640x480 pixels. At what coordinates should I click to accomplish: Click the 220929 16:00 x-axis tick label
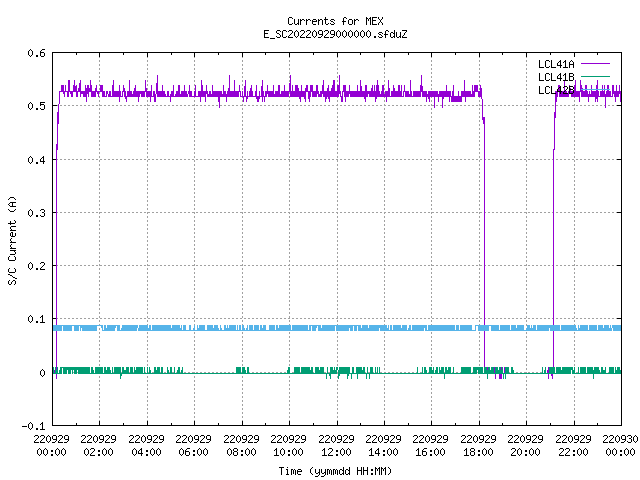pyautogui.click(x=430, y=445)
